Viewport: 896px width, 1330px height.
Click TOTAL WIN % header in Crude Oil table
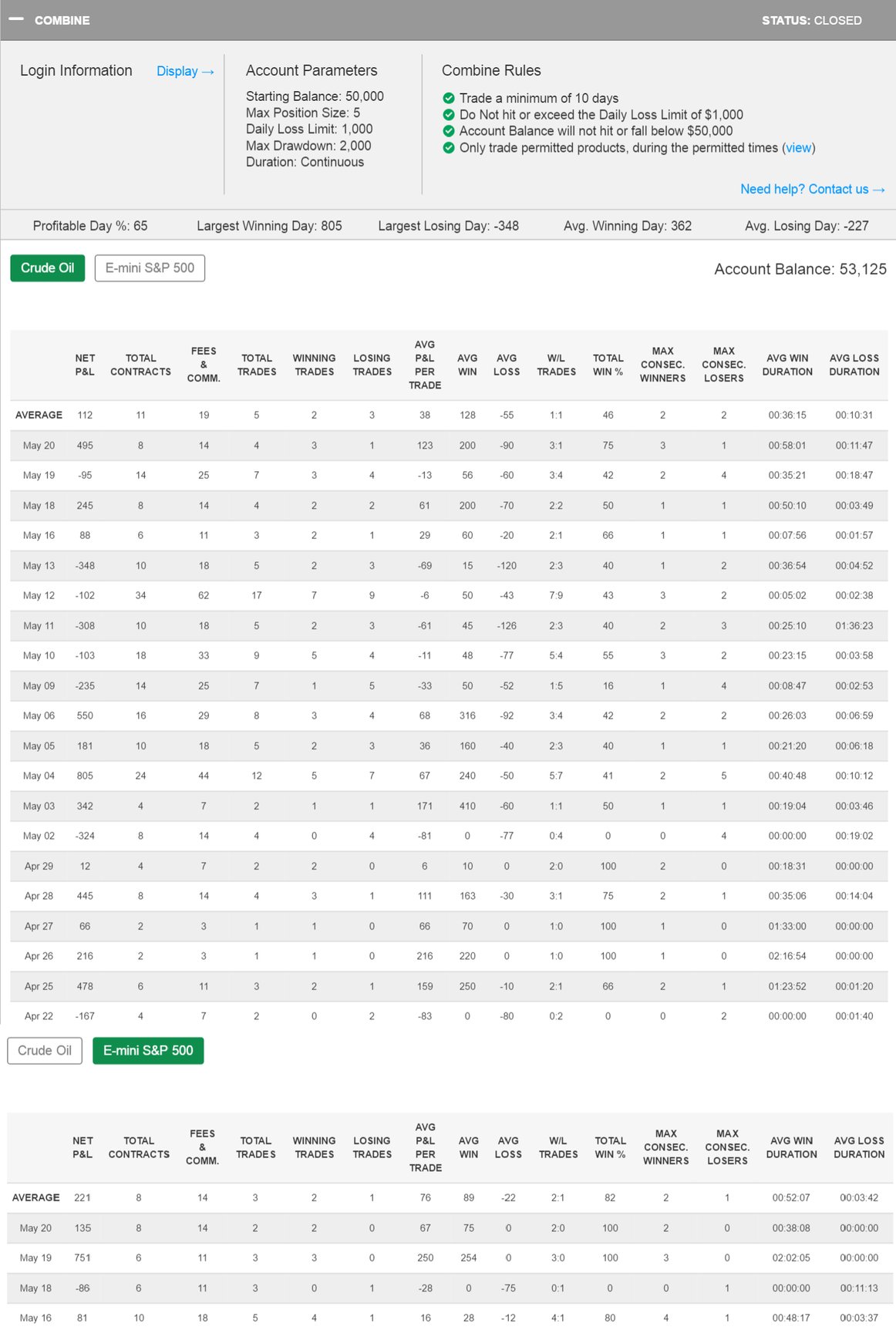(x=608, y=365)
